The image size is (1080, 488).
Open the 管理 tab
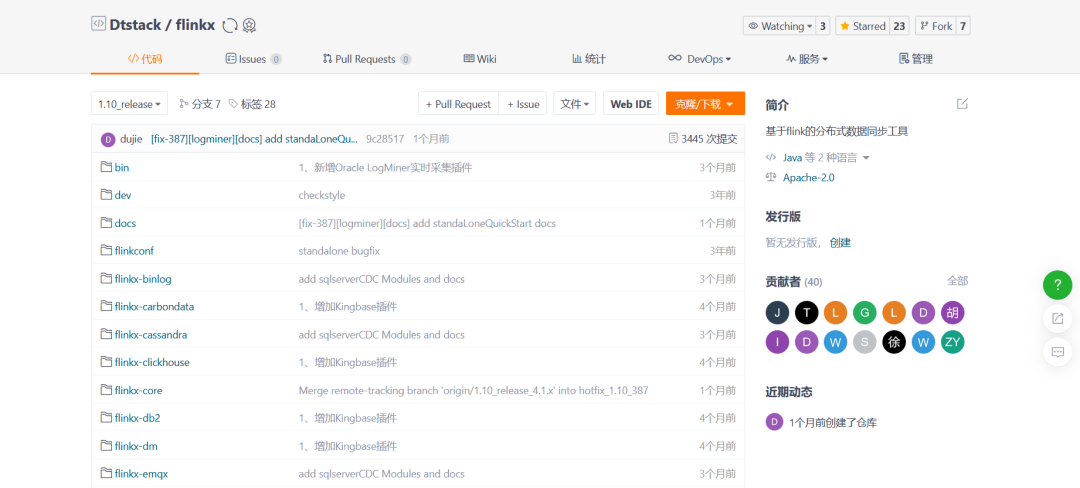click(916, 59)
